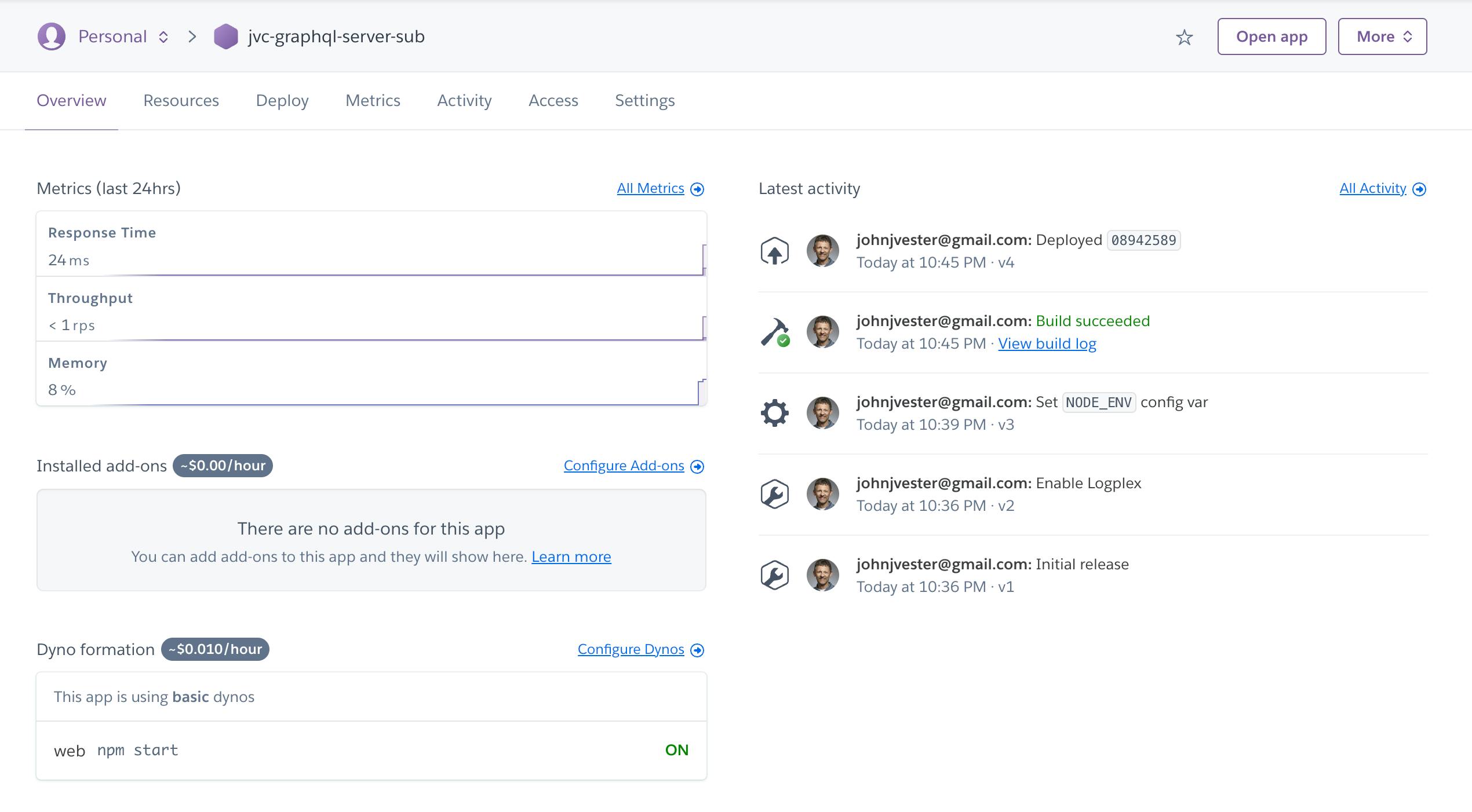This screenshot has width=1472, height=812.
Task: Click the Enable Logplex wrench icon
Action: (x=774, y=495)
